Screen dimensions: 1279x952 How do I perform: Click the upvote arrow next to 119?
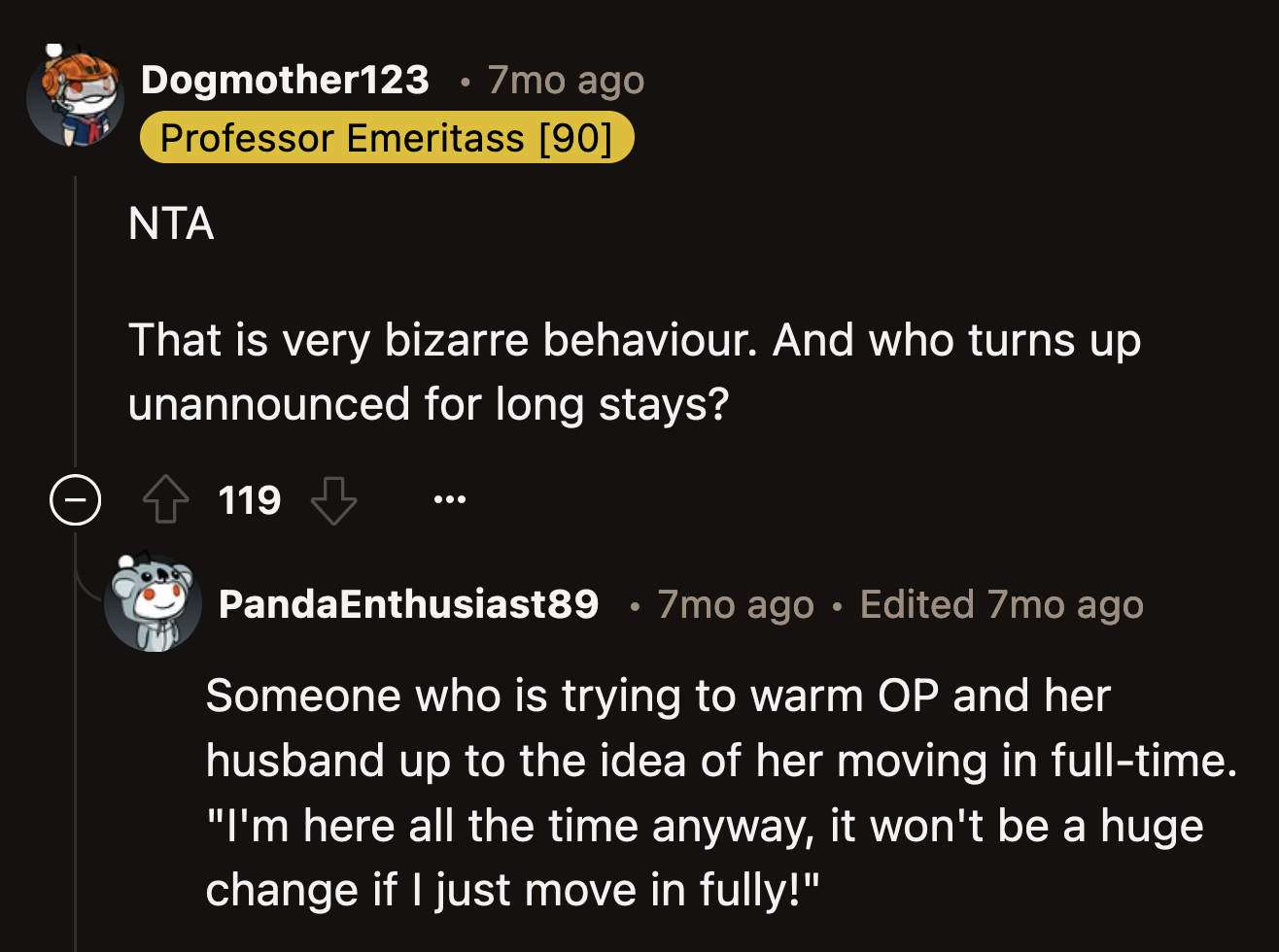[165, 499]
